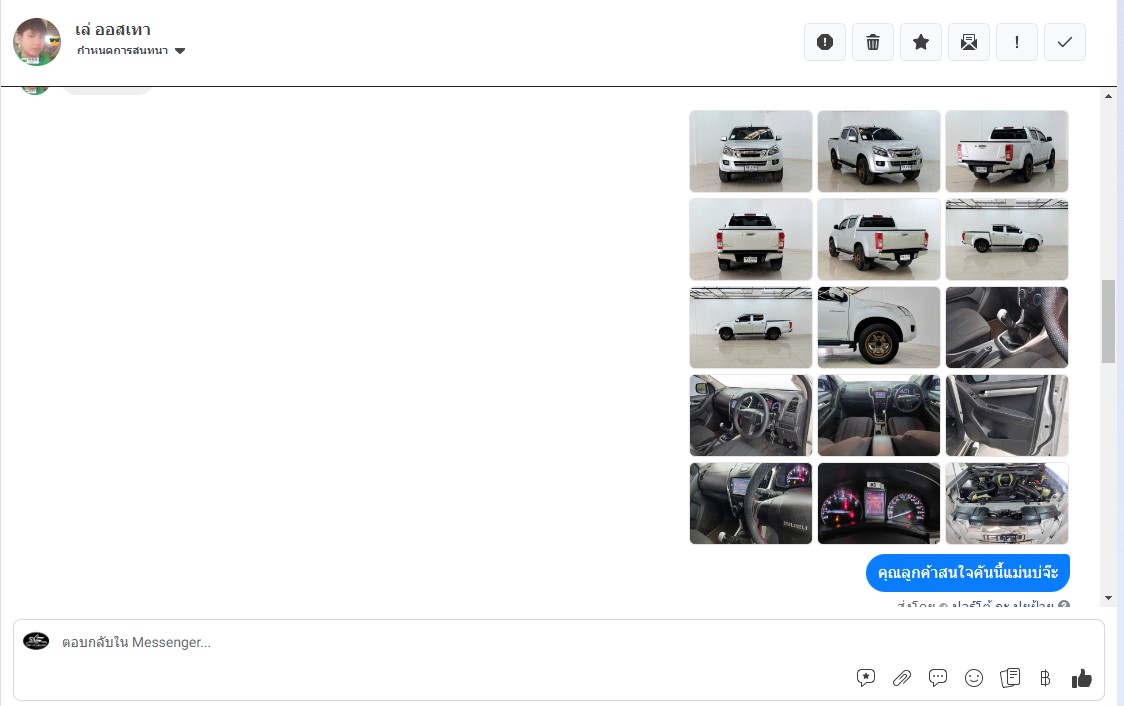Image resolution: width=1124 pixels, height=706 pixels.
Task: Click the customer name เล่ ออสเทา
Action: 113,29
